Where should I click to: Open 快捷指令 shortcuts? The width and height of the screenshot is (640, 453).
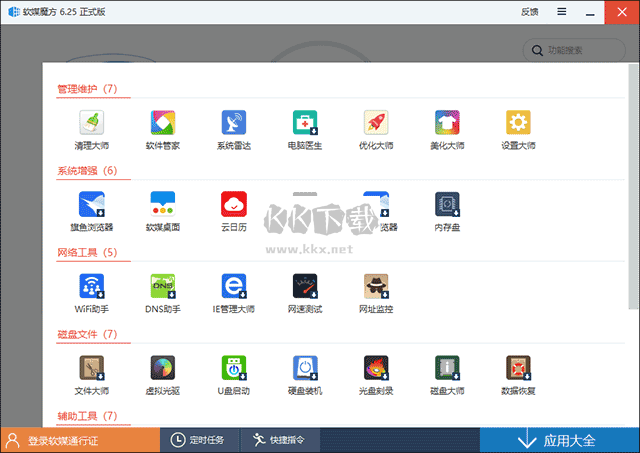point(280,440)
